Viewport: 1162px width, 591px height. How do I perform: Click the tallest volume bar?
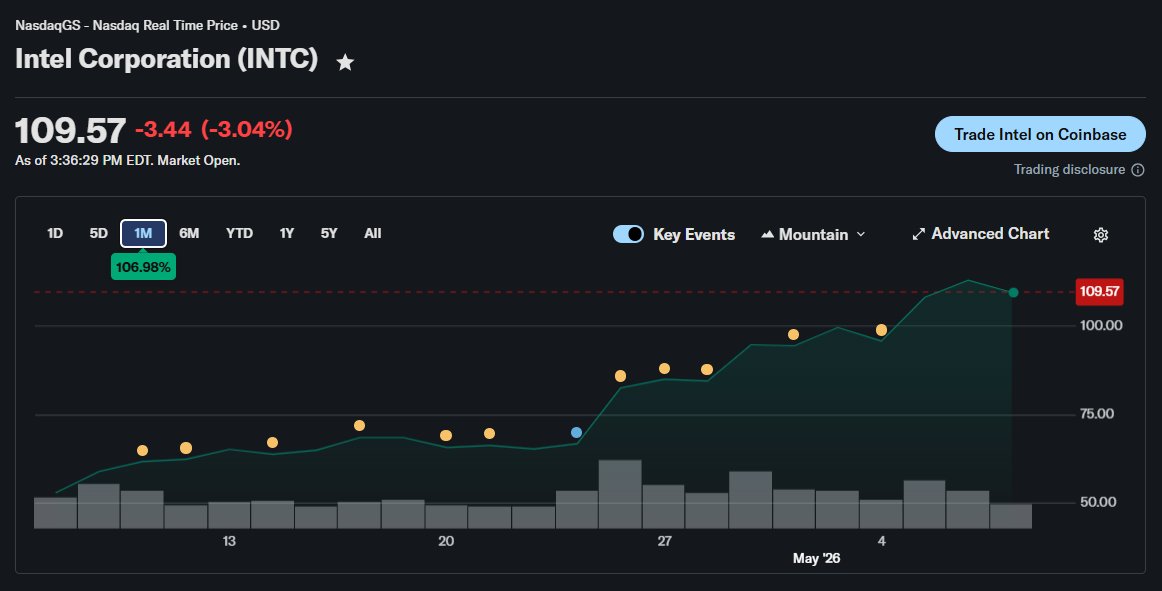(x=620, y=494)
